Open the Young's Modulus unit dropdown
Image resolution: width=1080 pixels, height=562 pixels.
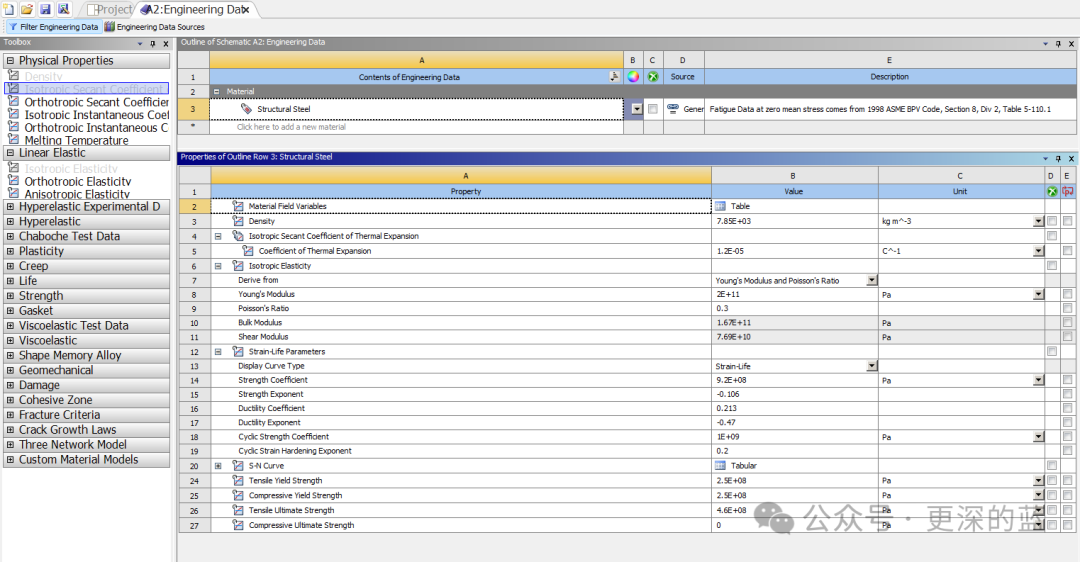tap(1038, 294)
